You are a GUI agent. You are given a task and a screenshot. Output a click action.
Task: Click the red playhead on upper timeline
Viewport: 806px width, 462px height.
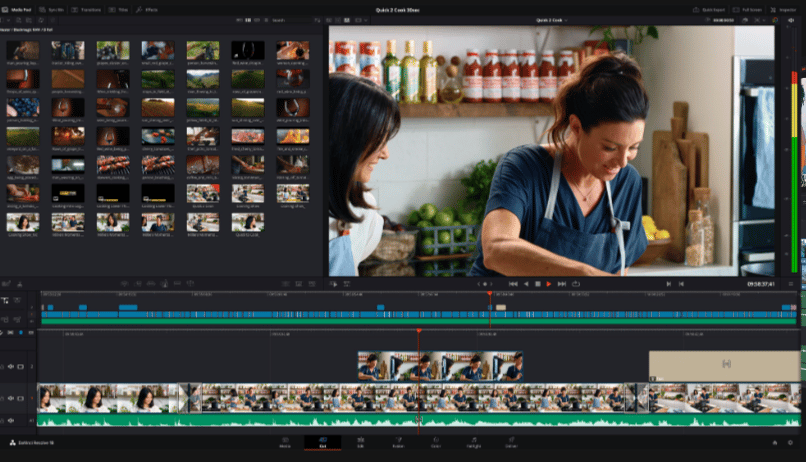tap(489, 294)
